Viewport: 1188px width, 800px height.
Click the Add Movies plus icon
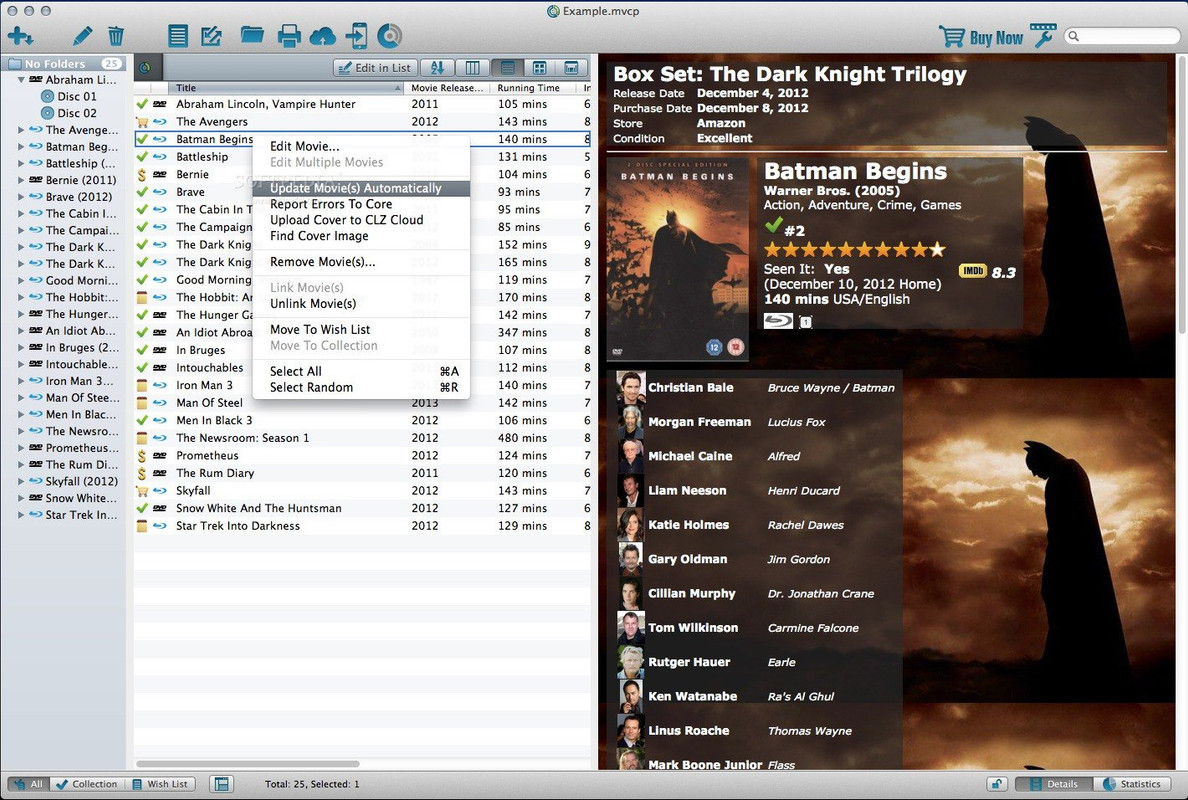tap(20, 36)
